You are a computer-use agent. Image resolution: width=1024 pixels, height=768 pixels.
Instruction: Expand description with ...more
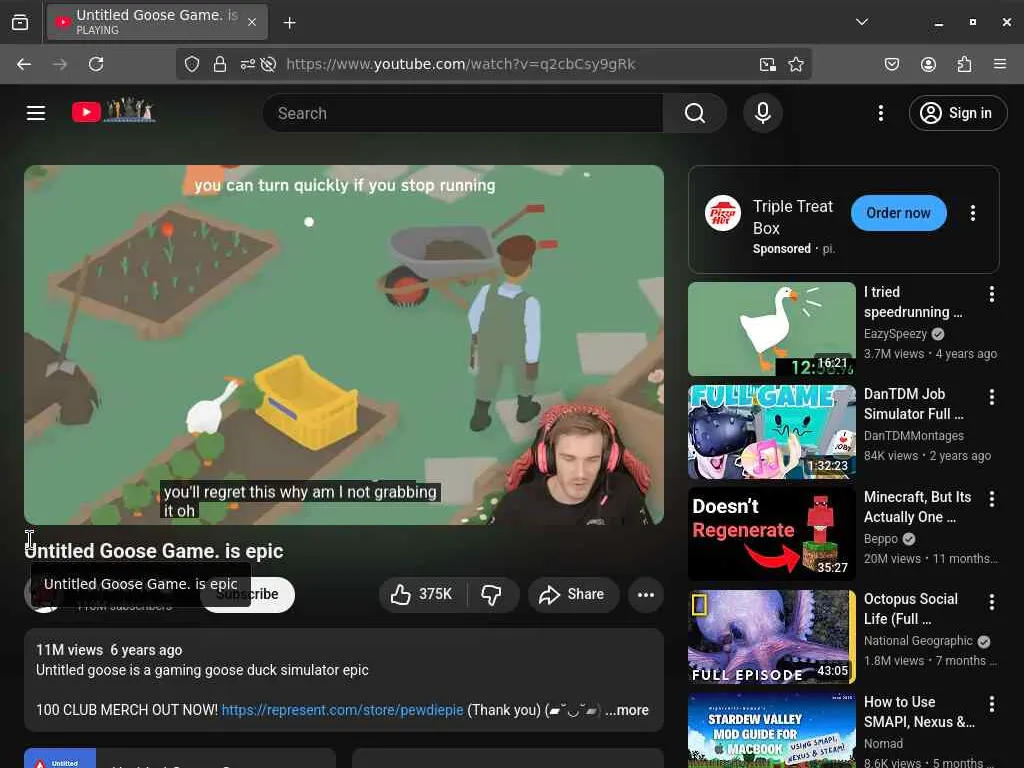click(627, 710)
